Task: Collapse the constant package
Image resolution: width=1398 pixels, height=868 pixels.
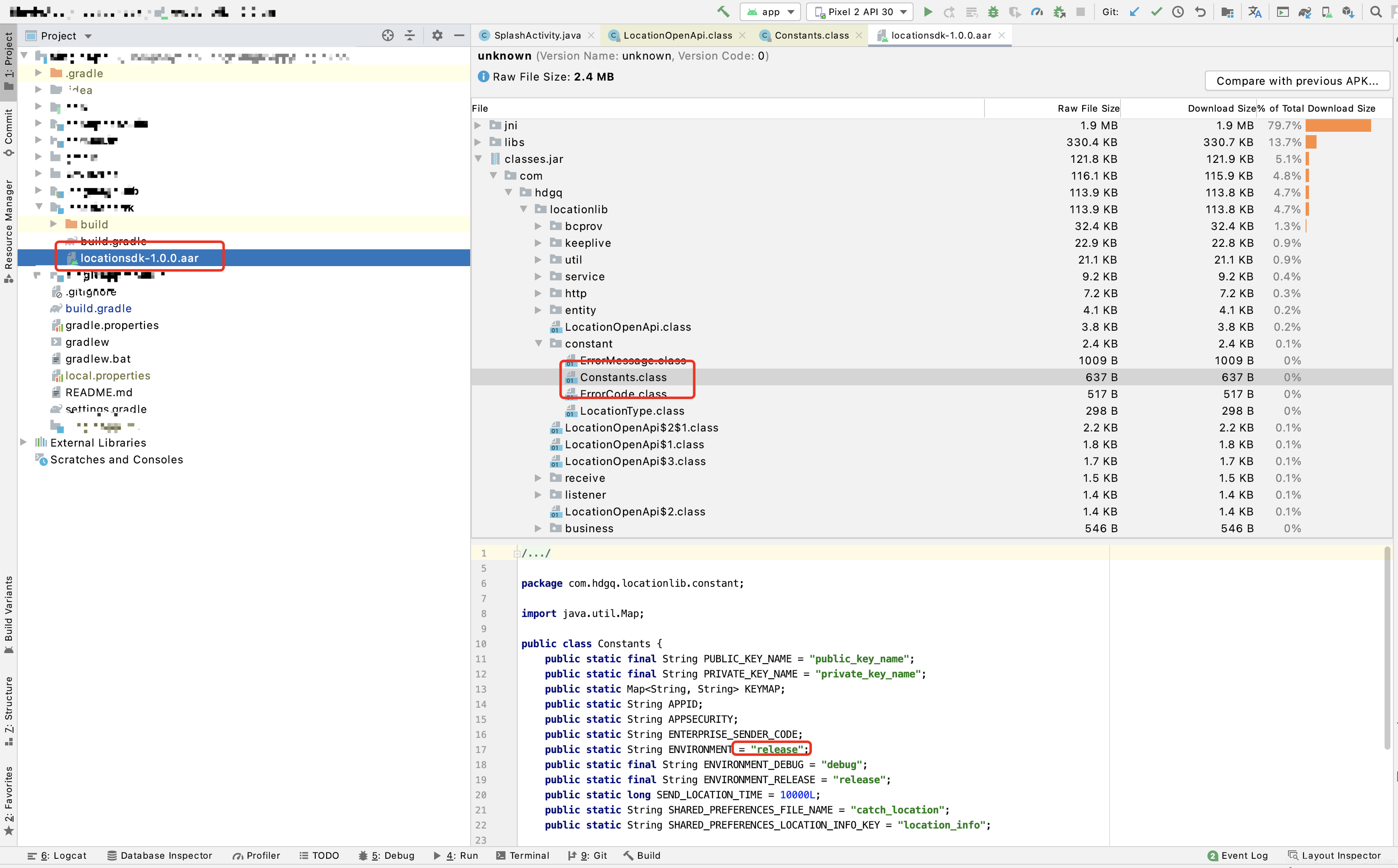Action: (x=539, y=343)
